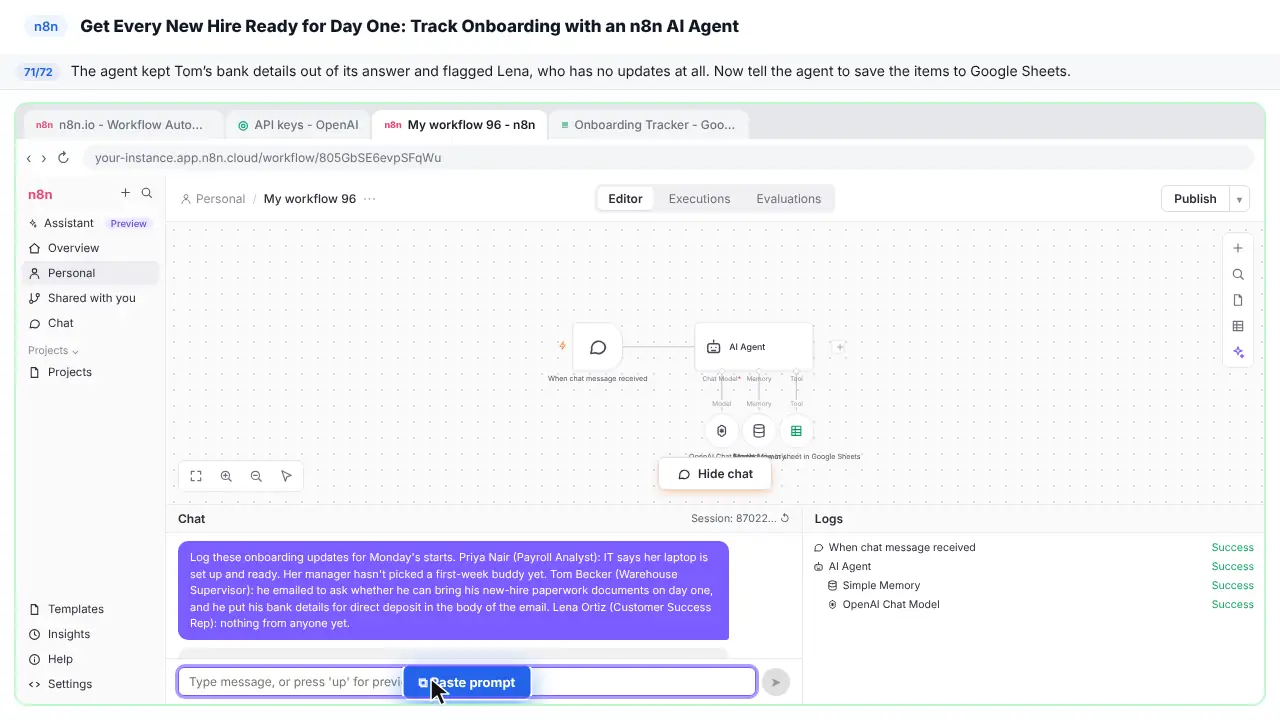
Task: Switch to the Executions tab
Action: [699, 199]
